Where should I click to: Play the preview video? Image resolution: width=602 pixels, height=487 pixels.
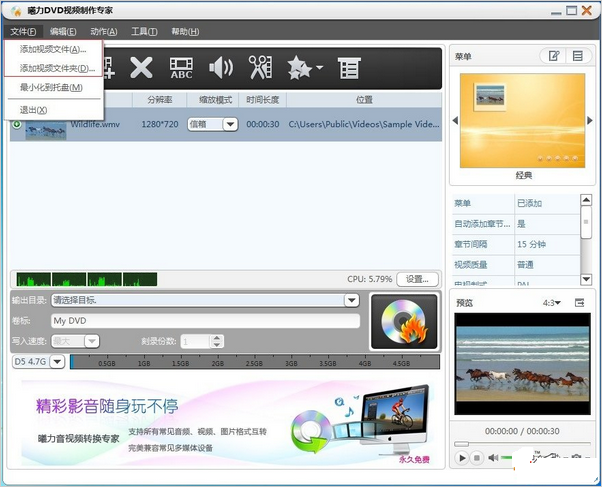click(x=462, y=458)
